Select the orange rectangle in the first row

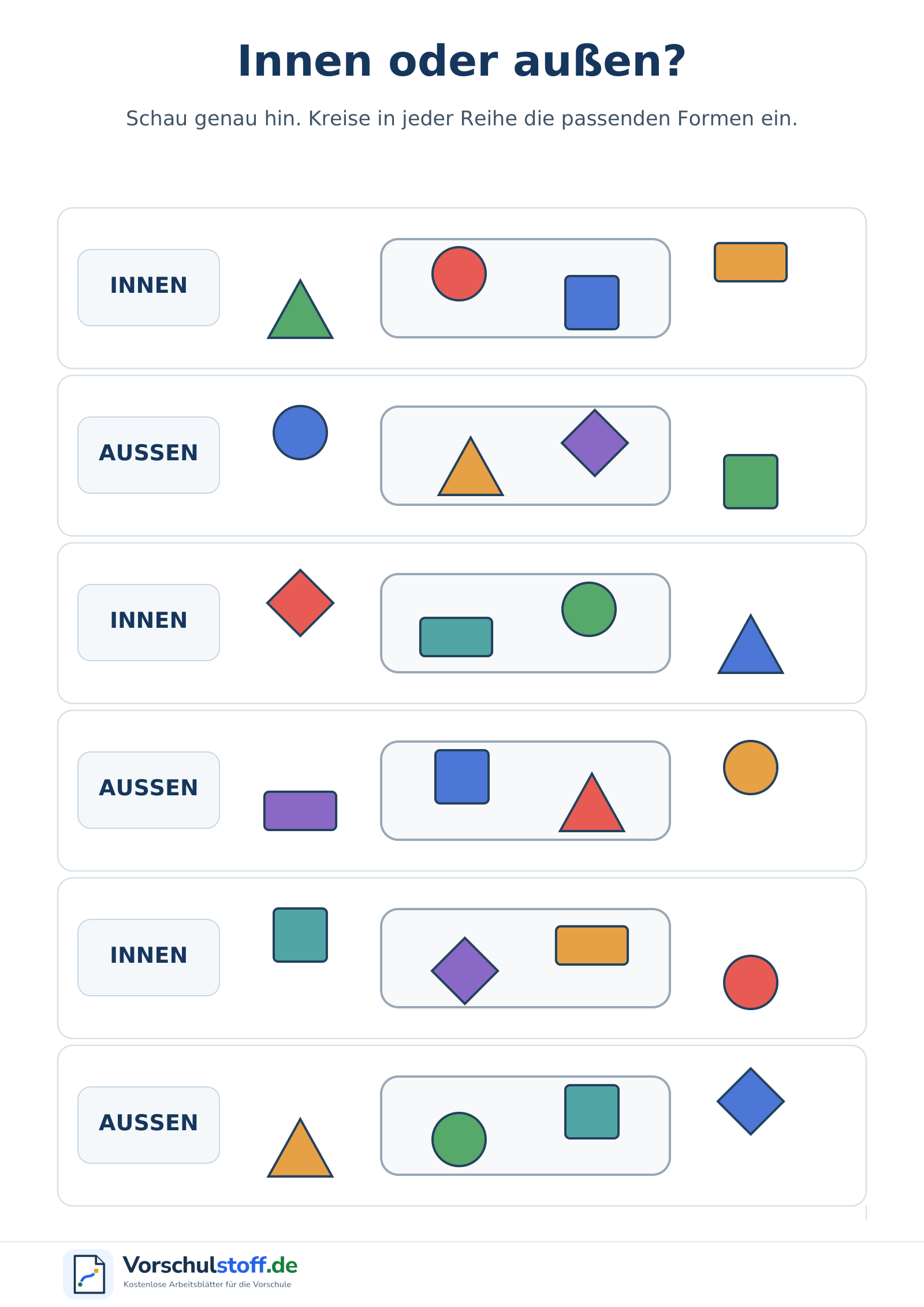click(x=751, y=262)
